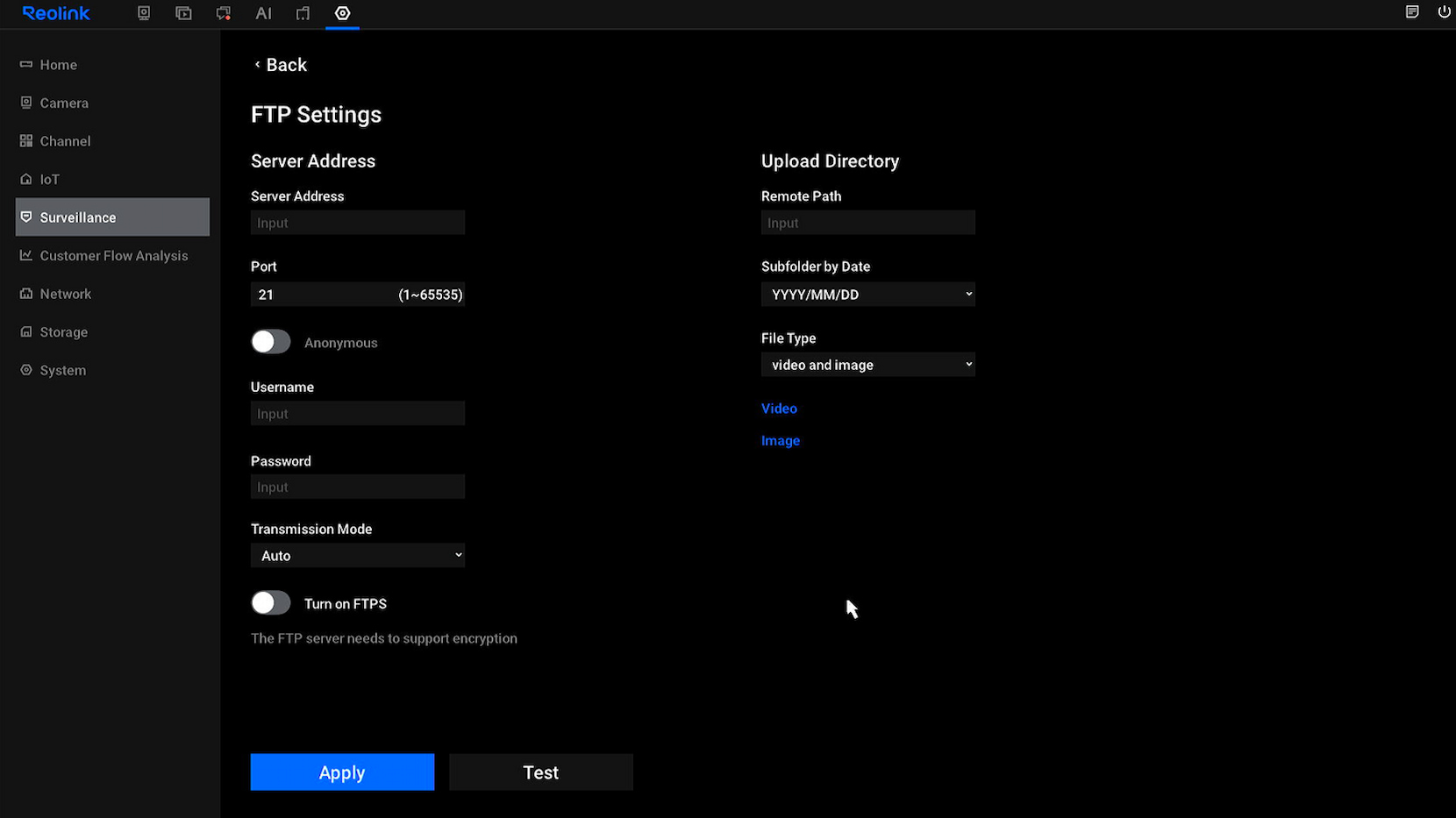Click the Channel grid icon in the sidebar
The width and height of the screenshot is (1456, 818).
(26, 140)
